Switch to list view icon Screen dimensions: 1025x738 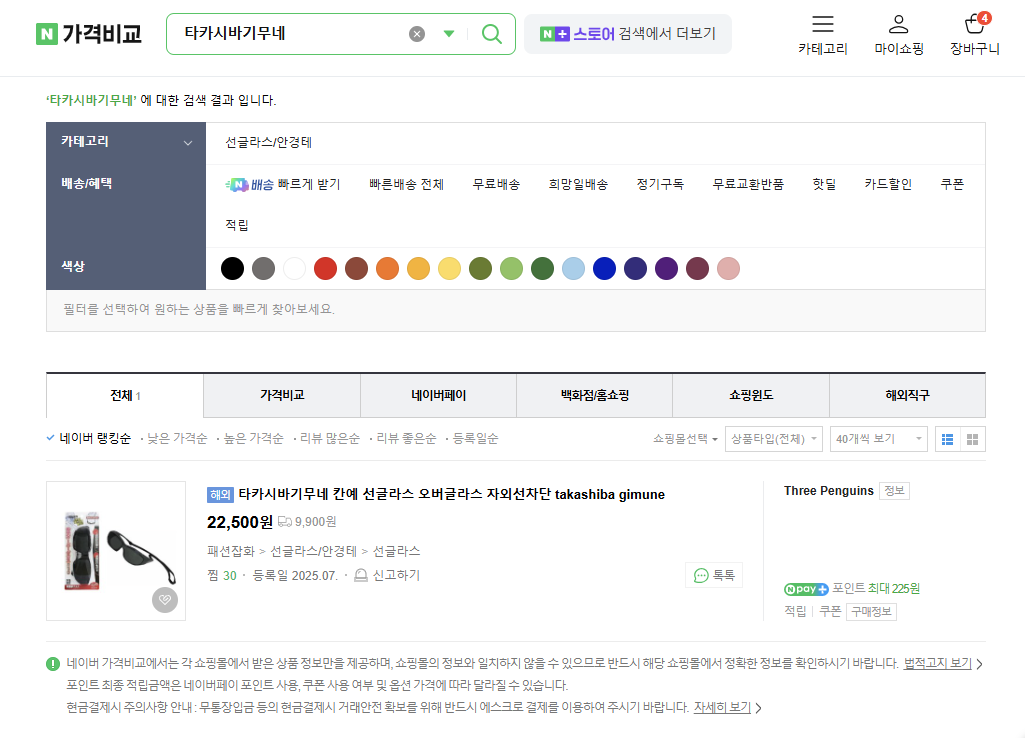tap(947, 439)
